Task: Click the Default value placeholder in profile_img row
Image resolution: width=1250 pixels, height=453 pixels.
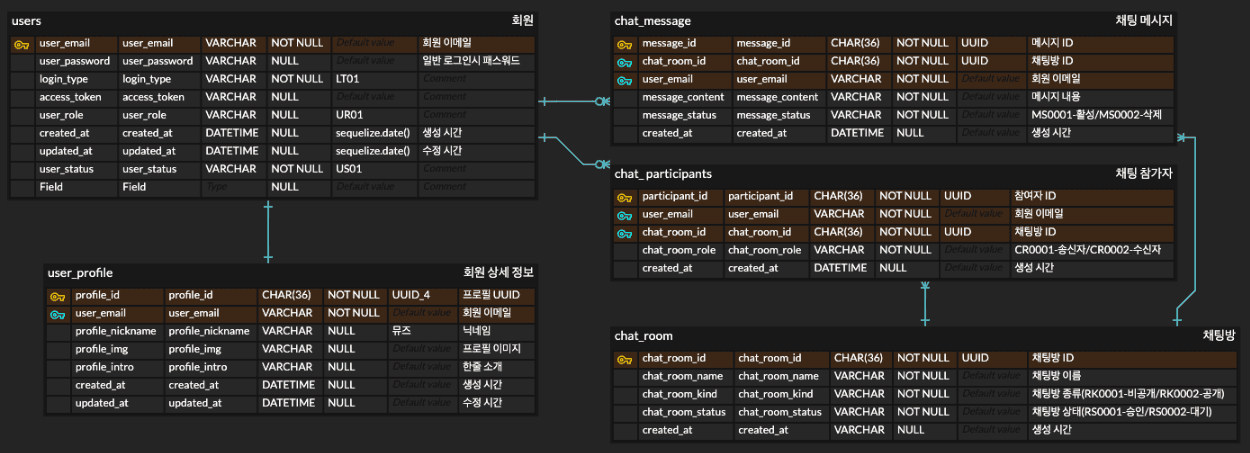Action: [423, 349]
